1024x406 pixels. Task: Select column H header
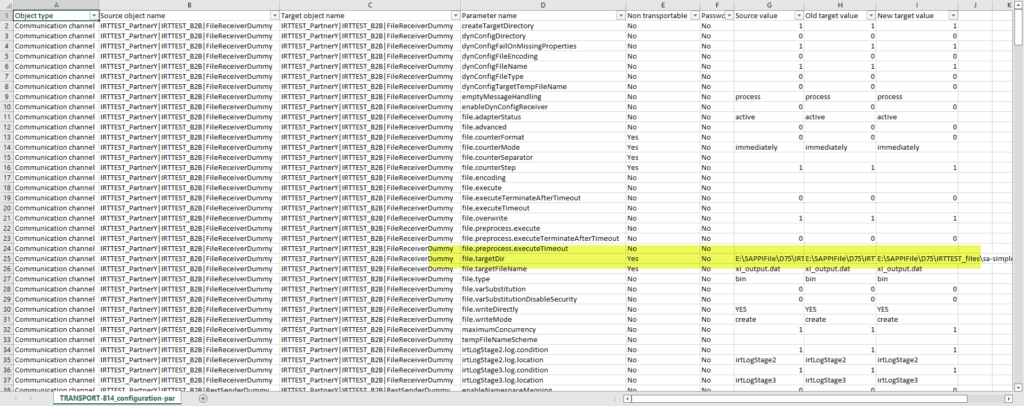coord(840,5)
